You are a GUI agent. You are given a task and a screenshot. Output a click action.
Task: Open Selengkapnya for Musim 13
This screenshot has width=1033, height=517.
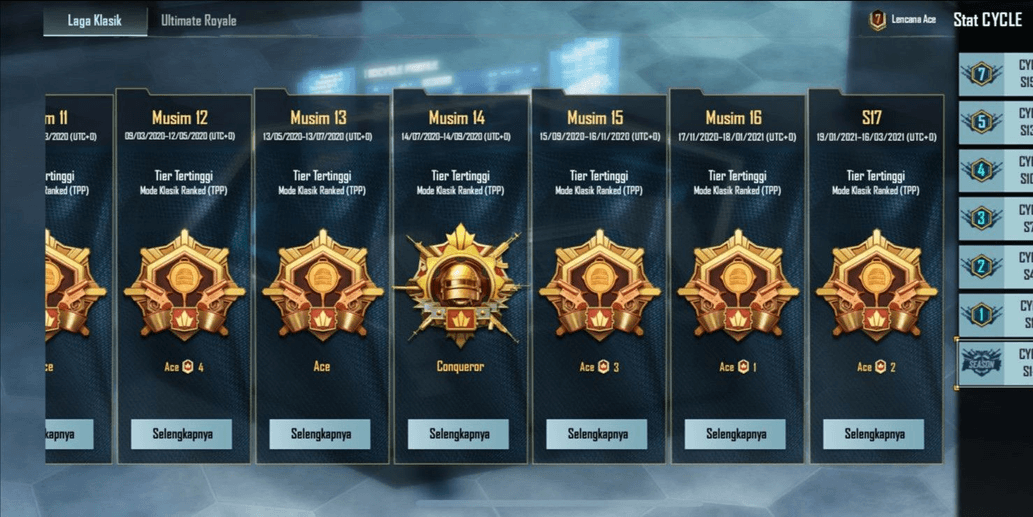point(320,434)
